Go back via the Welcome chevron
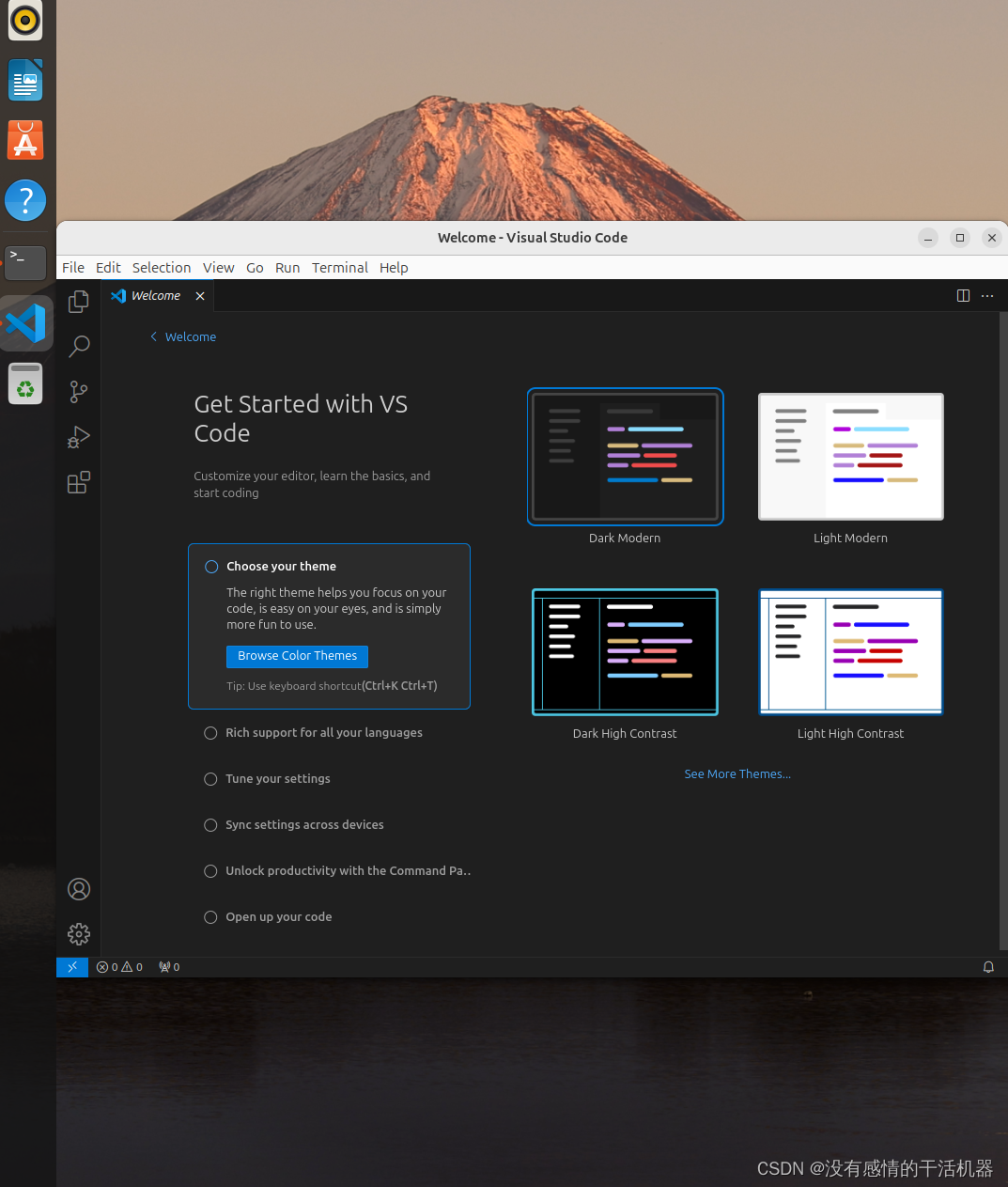The width and height of the screenshot is (1008, 1187). point(154,336)
